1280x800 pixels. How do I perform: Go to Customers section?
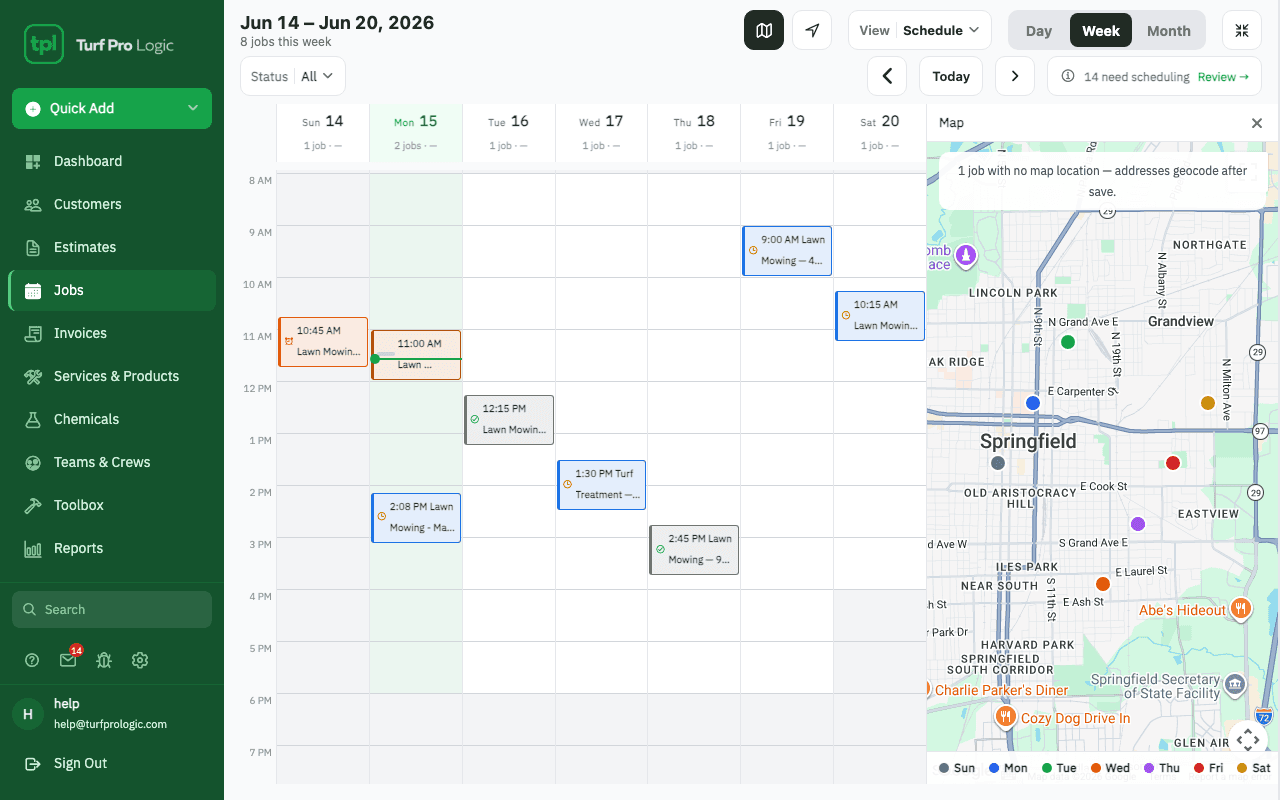[112, 204]
